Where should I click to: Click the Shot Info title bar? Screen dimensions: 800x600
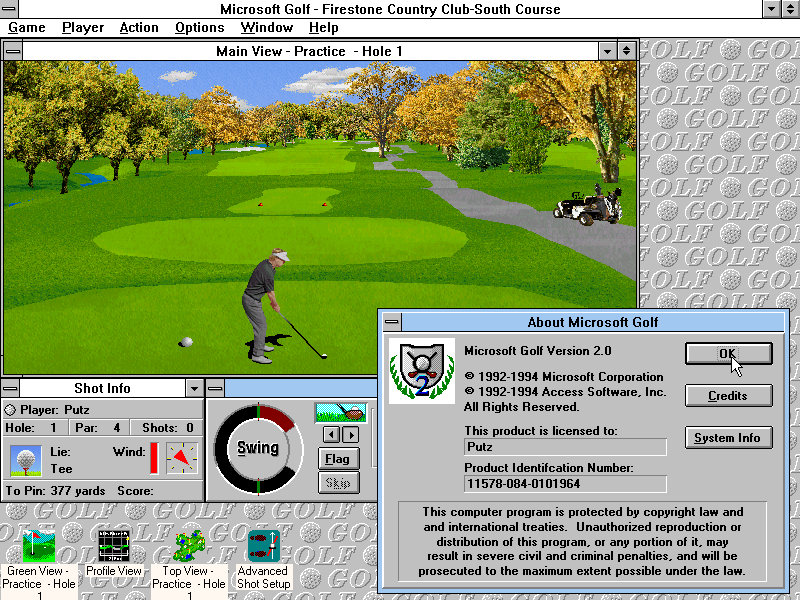pyautogui.click(x=102, y=388)
